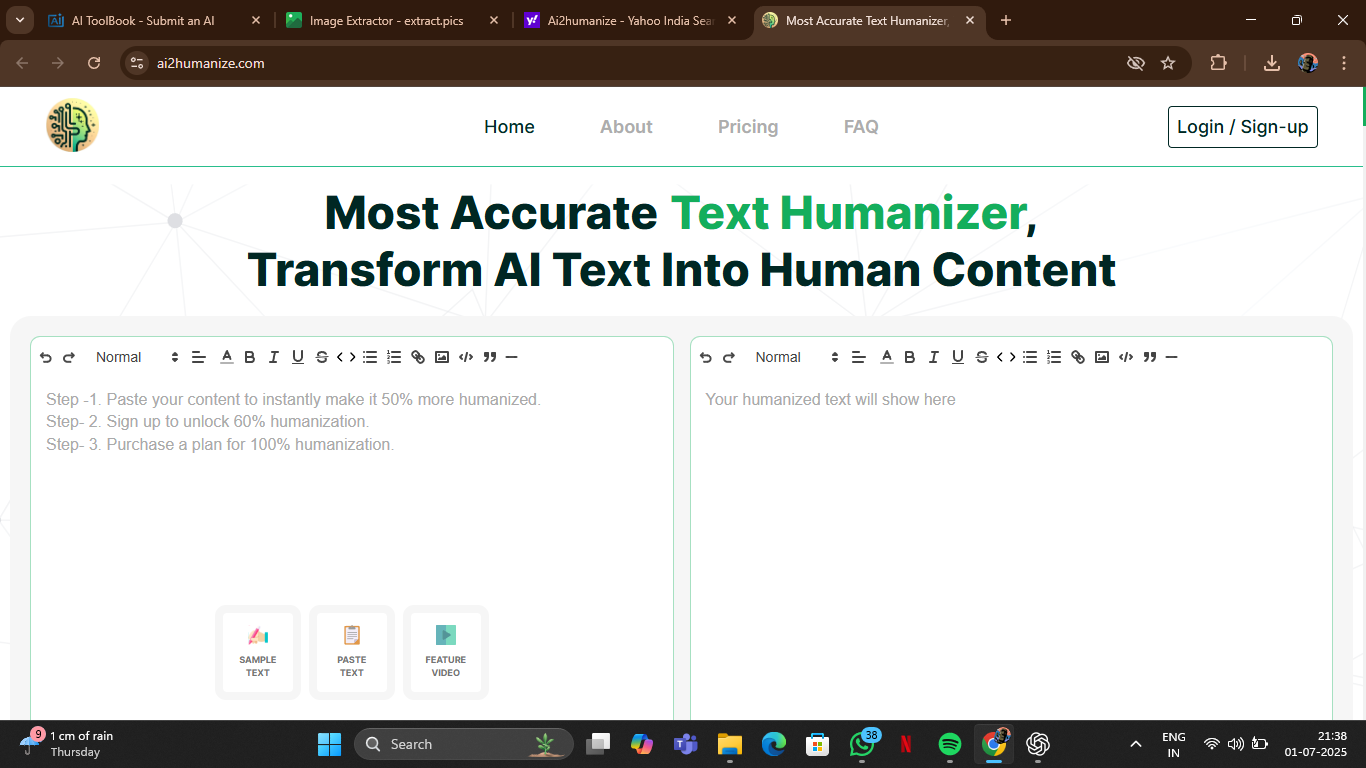Screen dimensions: 1366x768
Task: Load the Sample Text
Action: coord(258,652)
